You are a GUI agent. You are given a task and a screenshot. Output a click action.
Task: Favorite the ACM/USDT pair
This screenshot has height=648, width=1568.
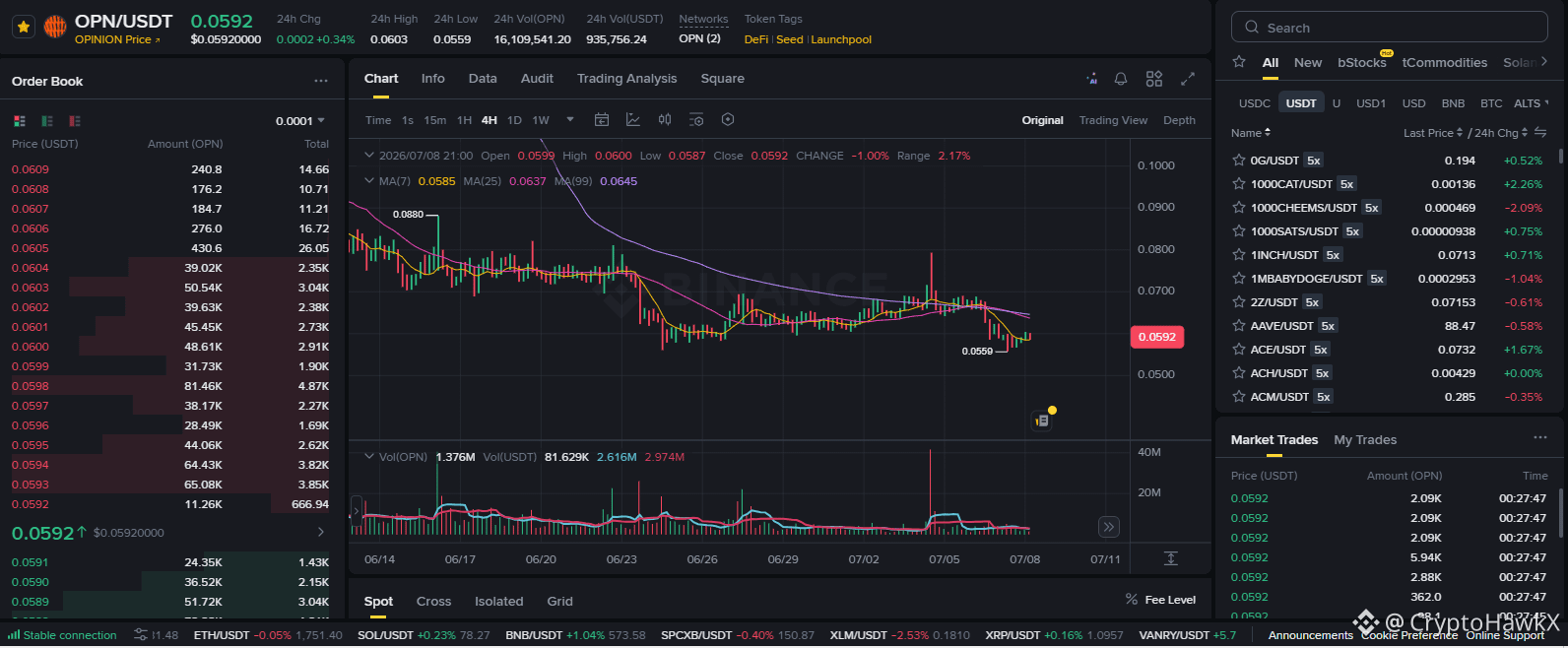tap(1239, 396)
